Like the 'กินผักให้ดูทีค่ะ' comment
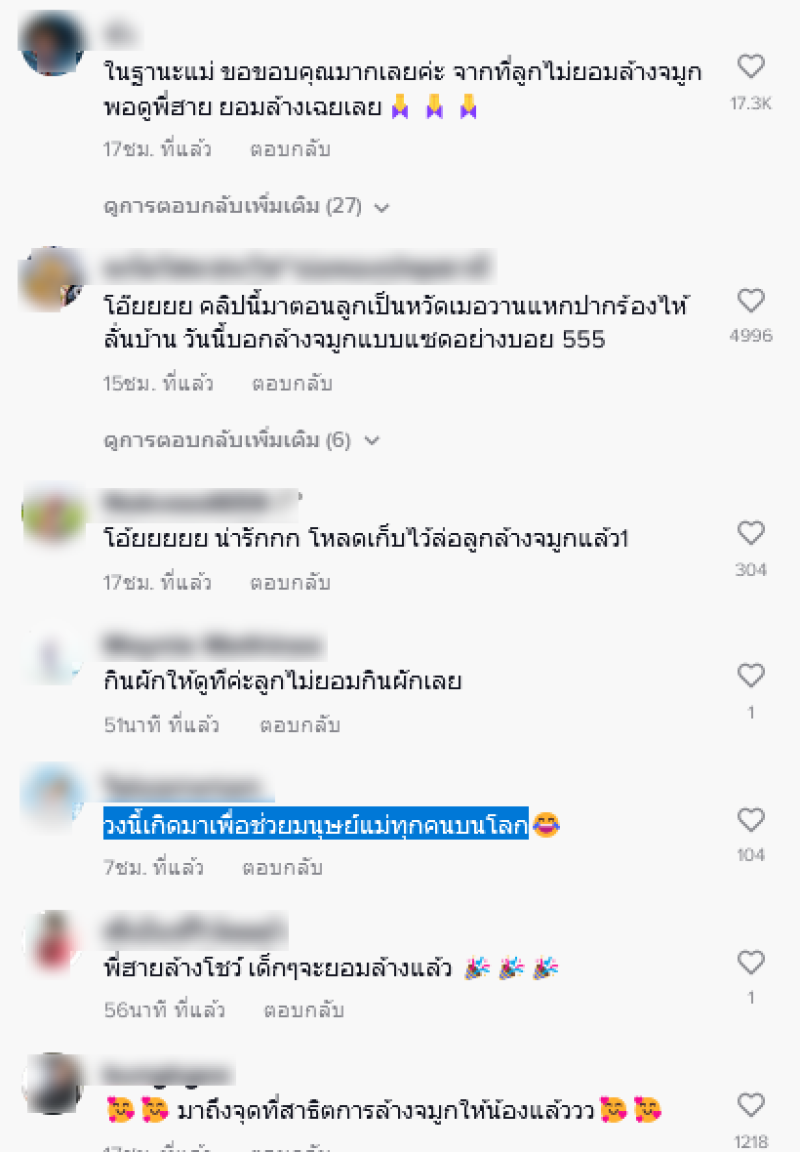Viewport: 800px width, 1152px height. point(751,675)
